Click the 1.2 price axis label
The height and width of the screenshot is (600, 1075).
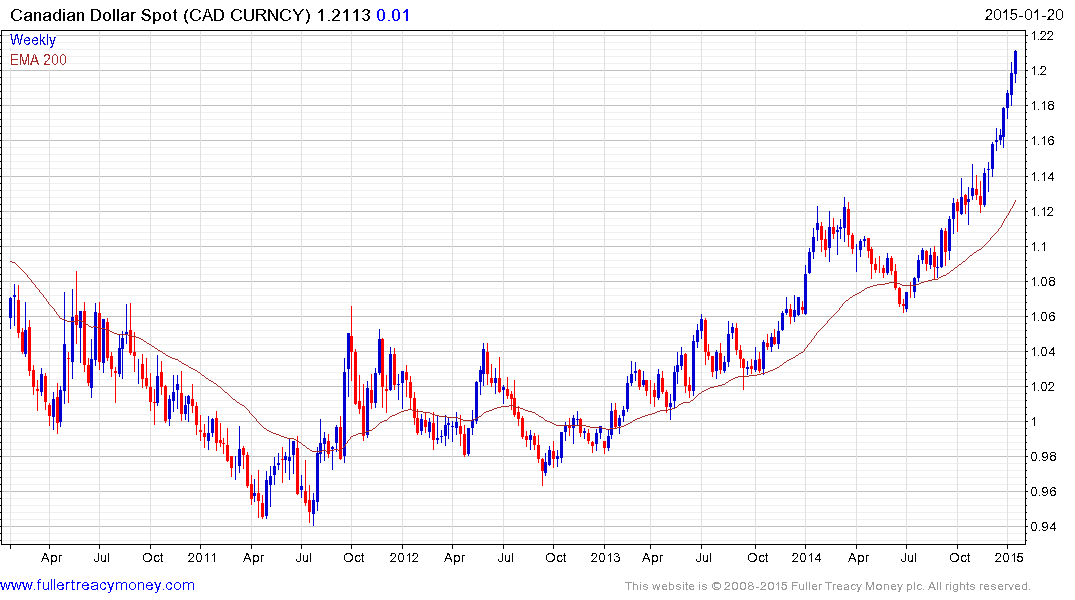coord(1039,71)
